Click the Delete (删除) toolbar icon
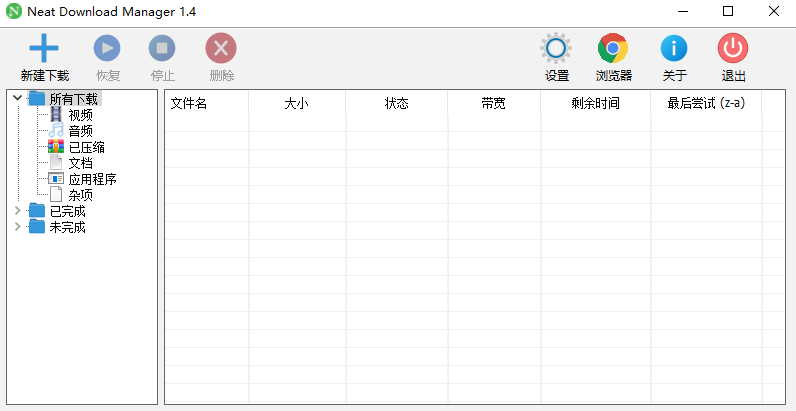 (x=221, y=48)
